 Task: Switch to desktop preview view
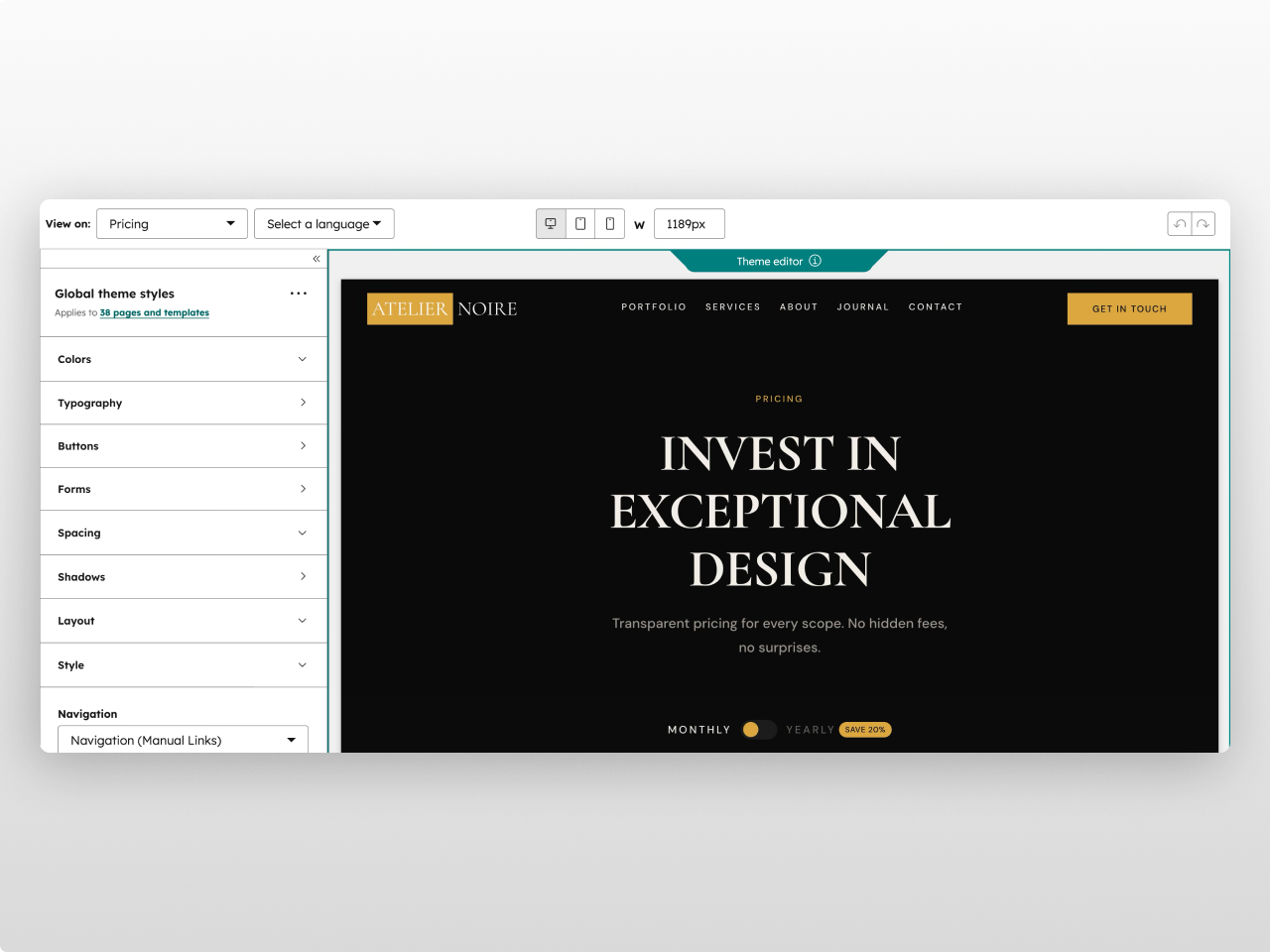[x=551, y=224]
